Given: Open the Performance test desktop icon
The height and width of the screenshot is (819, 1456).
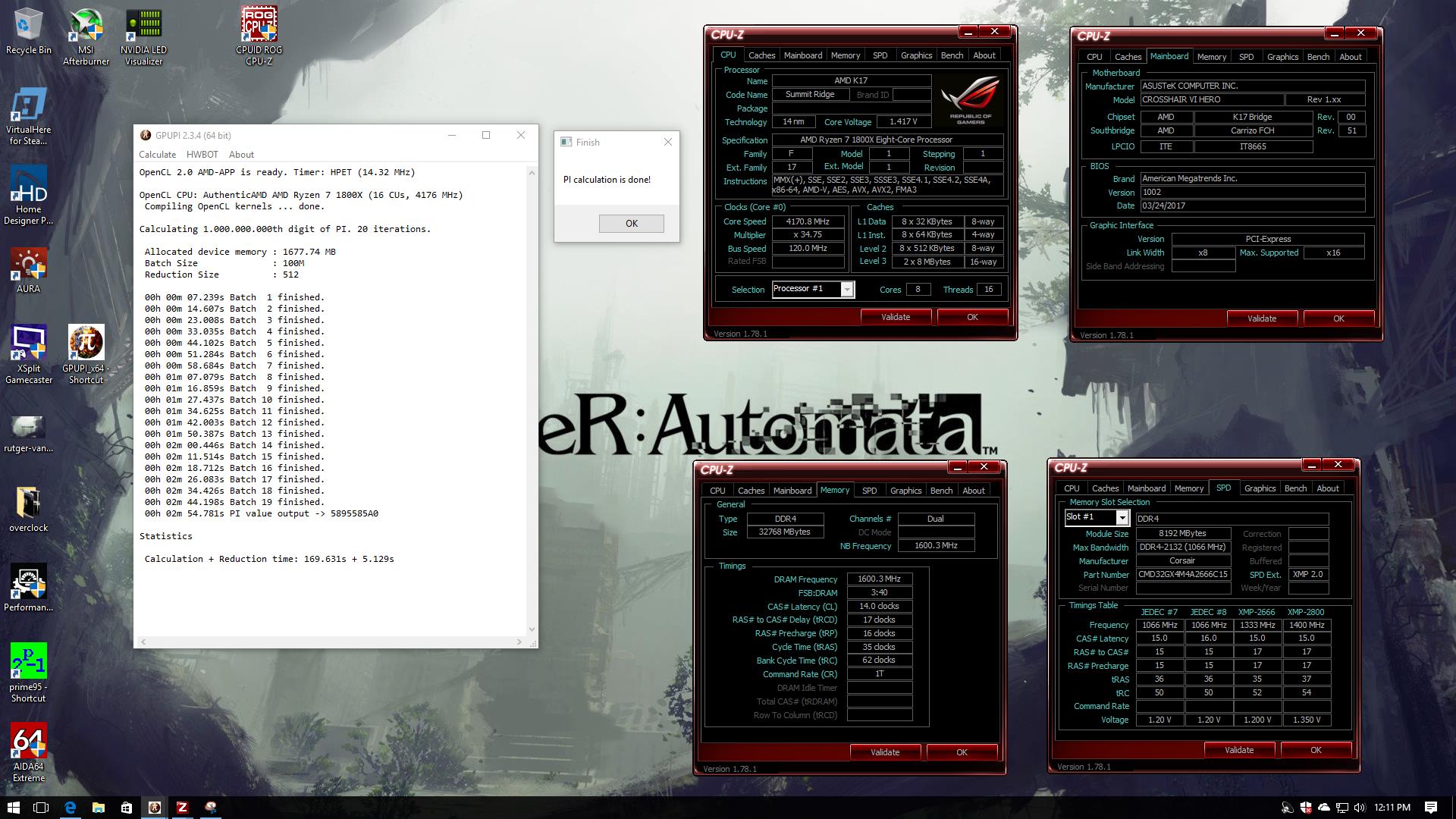Looking at the screenshot, I should pos(28,588).
